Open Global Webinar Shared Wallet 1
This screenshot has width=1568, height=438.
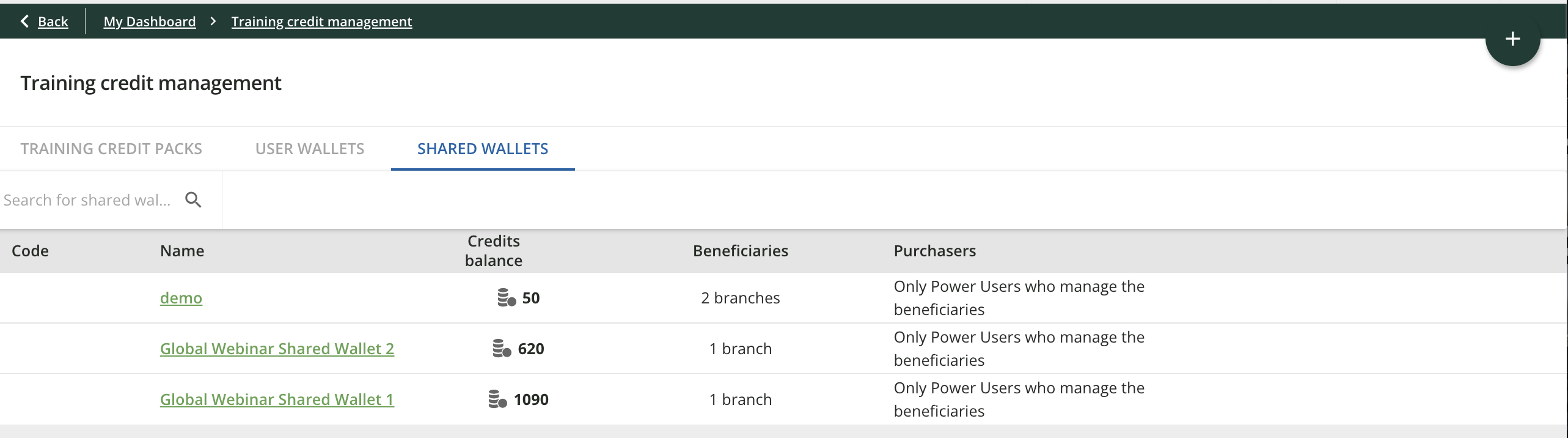(x=277, y=399)
